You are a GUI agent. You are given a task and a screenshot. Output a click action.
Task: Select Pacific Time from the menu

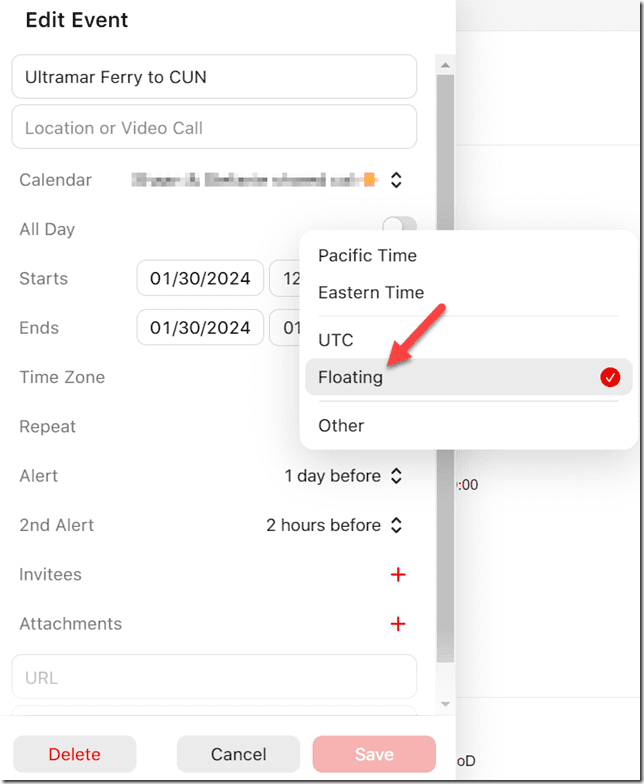[x=367, y=255]
